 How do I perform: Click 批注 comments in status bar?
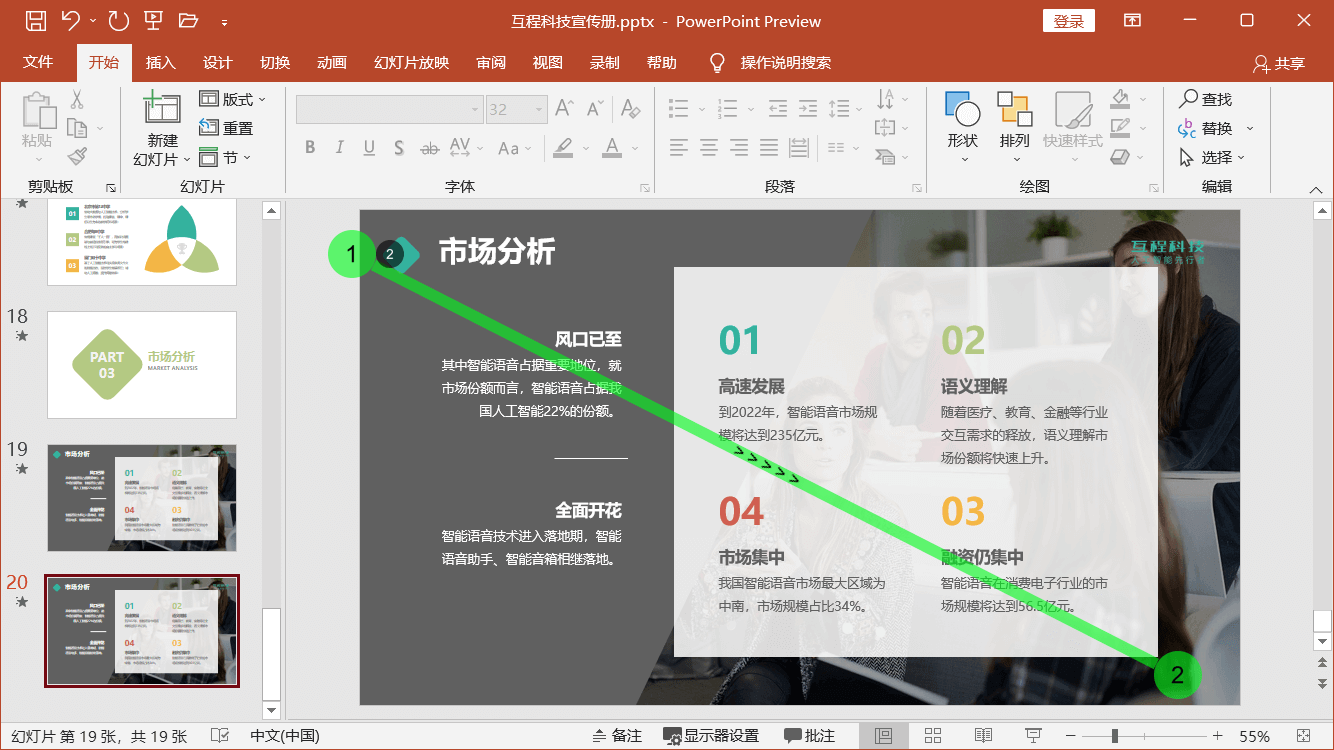(x=810, y=736)
